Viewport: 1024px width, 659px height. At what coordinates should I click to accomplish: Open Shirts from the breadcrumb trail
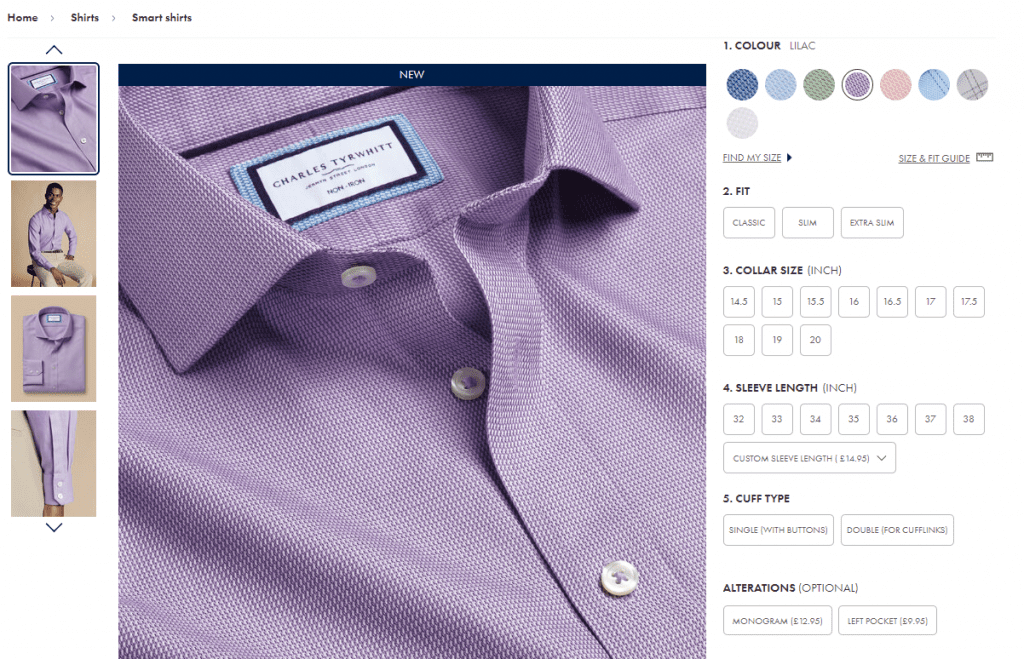(84, 17)
